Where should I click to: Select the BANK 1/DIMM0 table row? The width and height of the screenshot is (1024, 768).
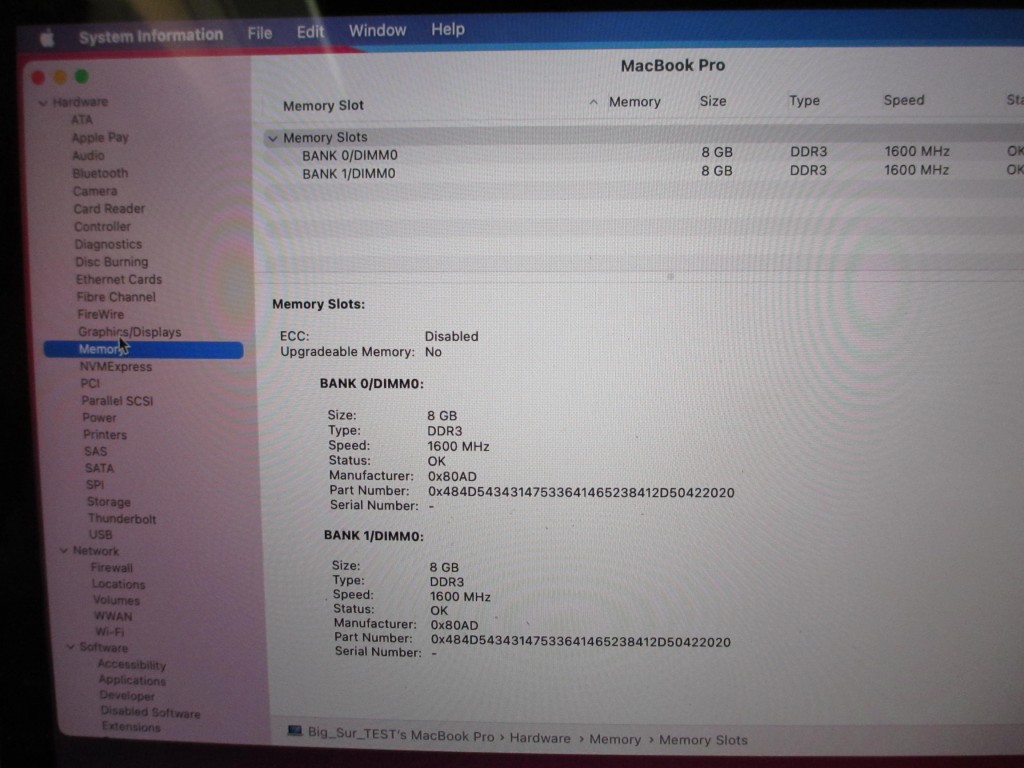click(x=348, y=173)
